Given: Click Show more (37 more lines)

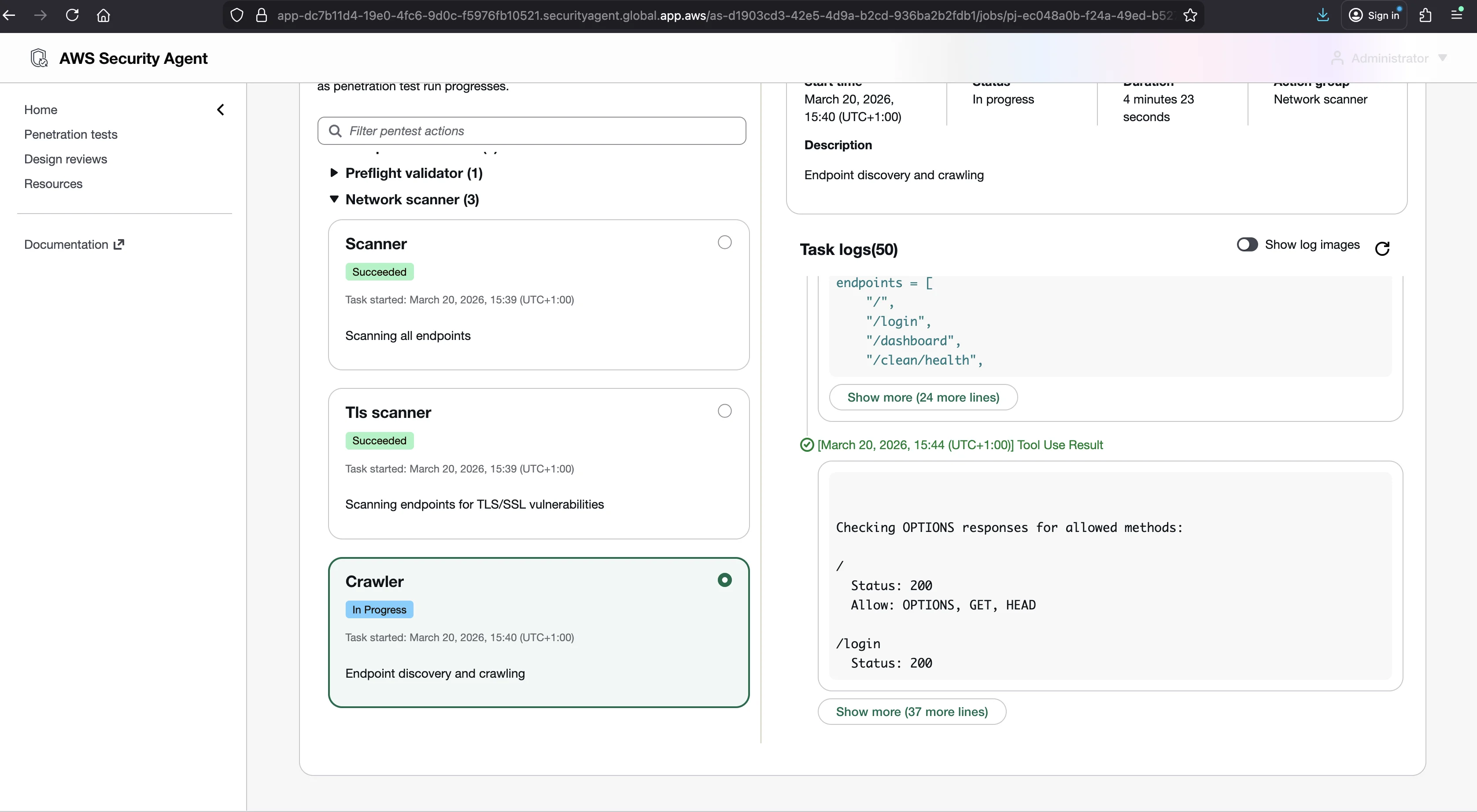Looking at the screenshot, I should (x=912, y=712).
